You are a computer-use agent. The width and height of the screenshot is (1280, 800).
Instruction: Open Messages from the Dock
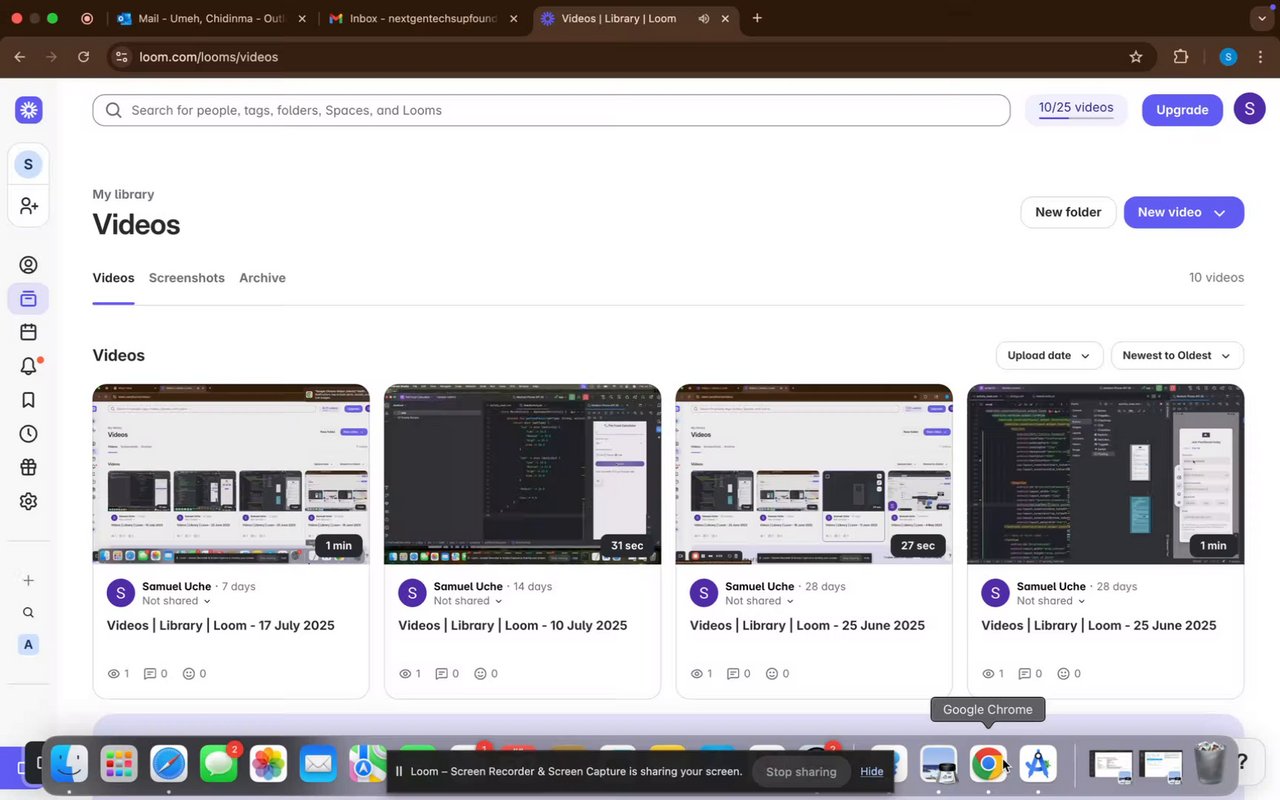point(219,764)
